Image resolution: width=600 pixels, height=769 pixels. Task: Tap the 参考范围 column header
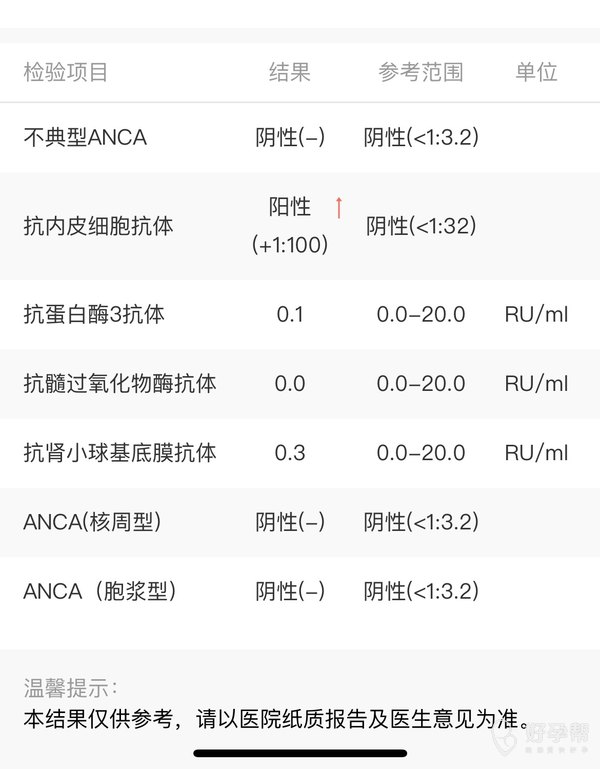click(x=421, y=72)
